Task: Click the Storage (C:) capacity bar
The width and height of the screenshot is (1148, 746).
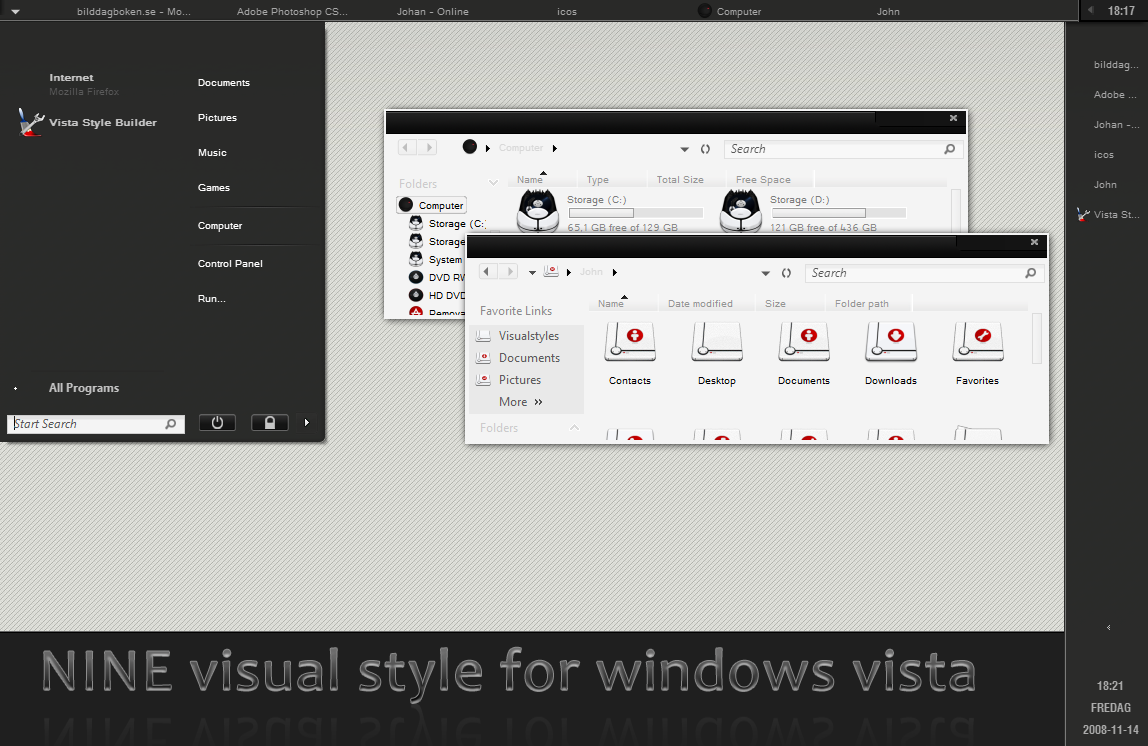Action: (x=636, y=213)
